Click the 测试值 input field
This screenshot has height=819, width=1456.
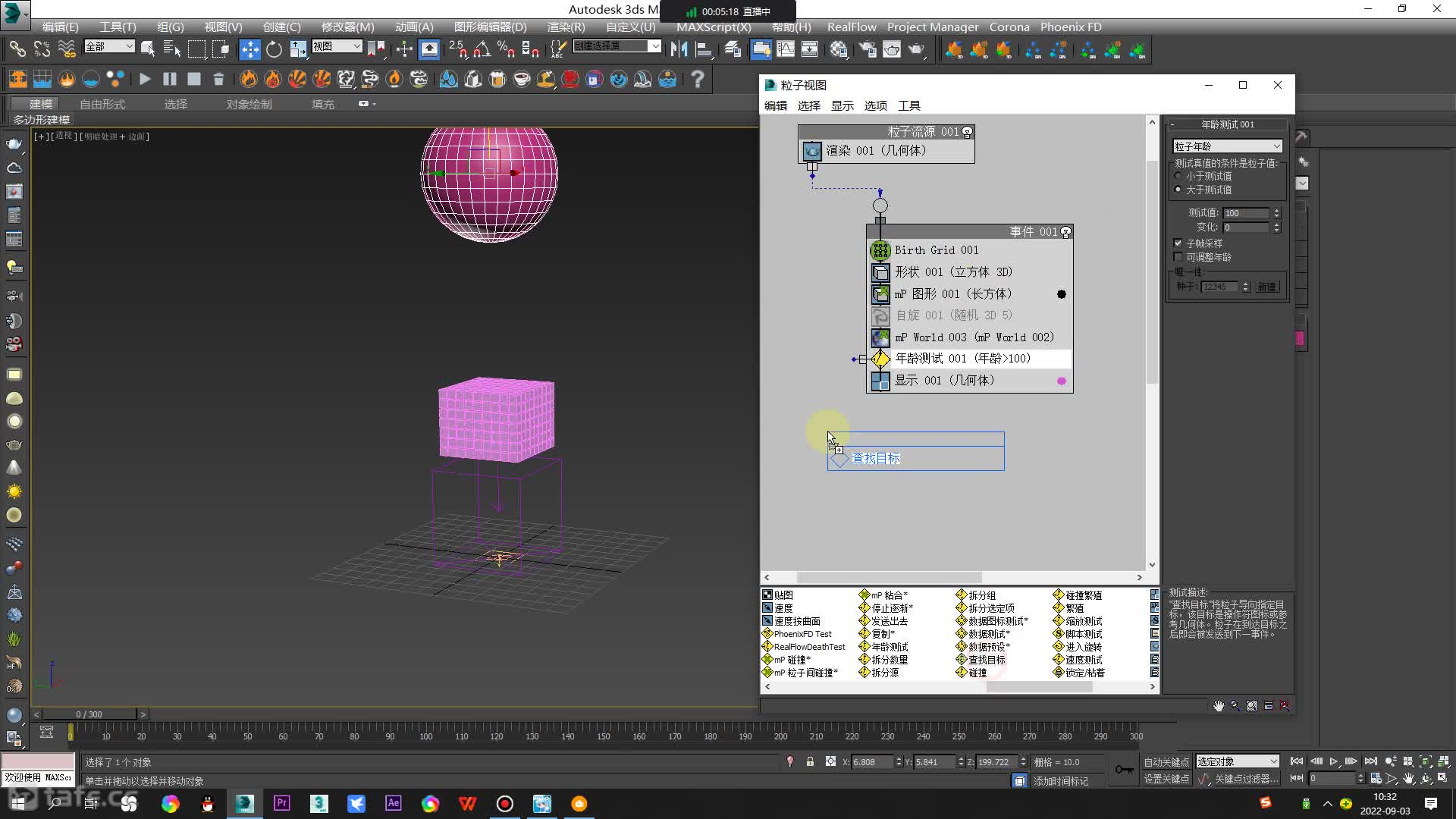tap(1246, 213)
